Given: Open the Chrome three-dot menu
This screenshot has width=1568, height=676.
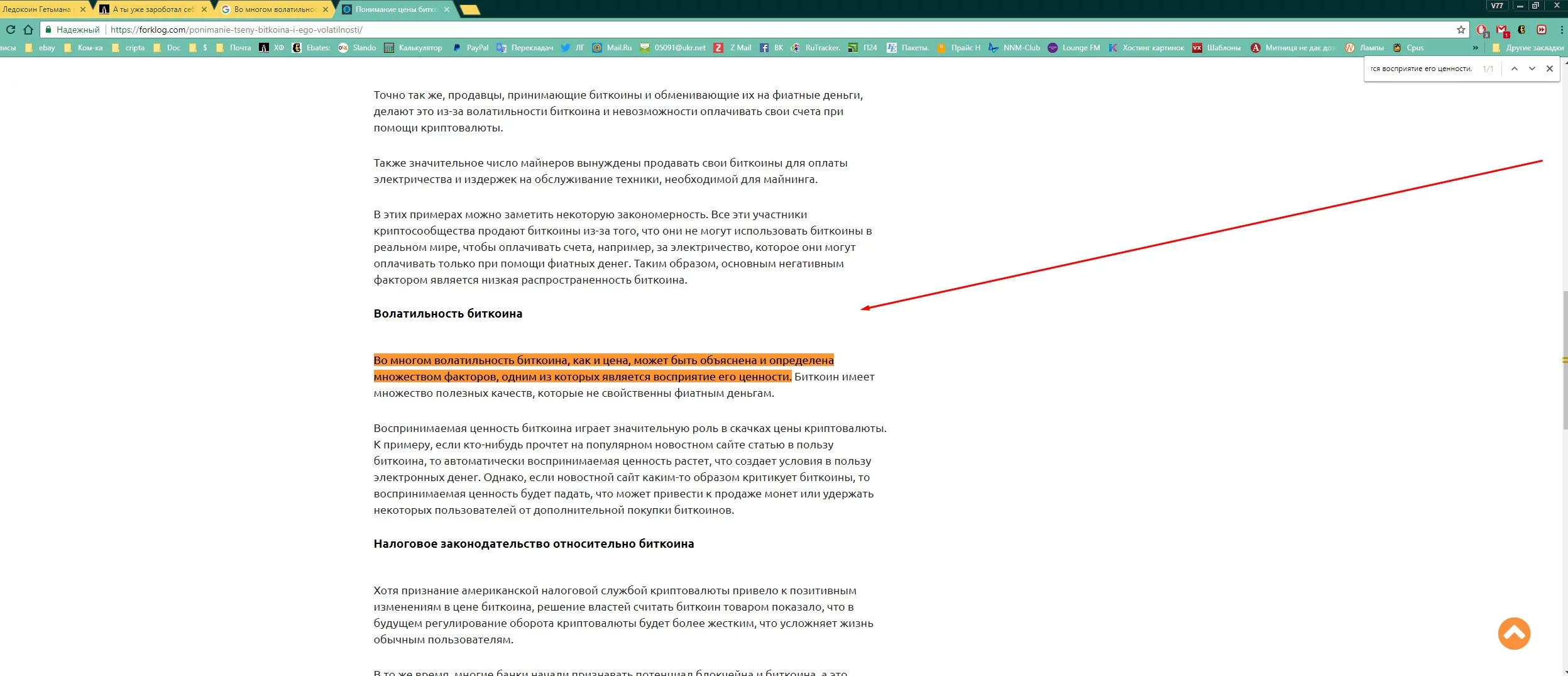Looking at the screenshot, I should pyautogui.click(x=1562, y=30).
